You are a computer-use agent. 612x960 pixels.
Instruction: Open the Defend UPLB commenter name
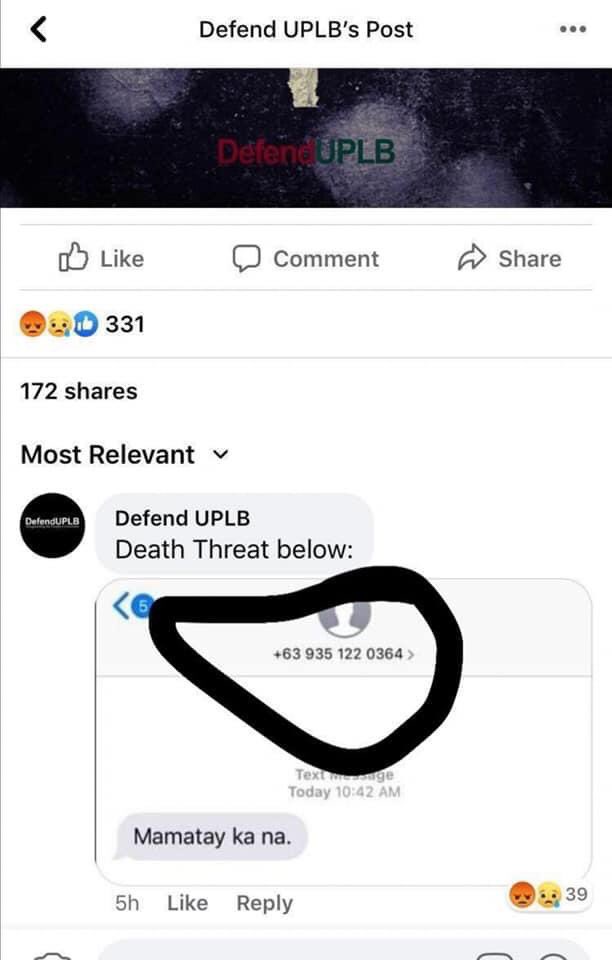pos(182,518)
